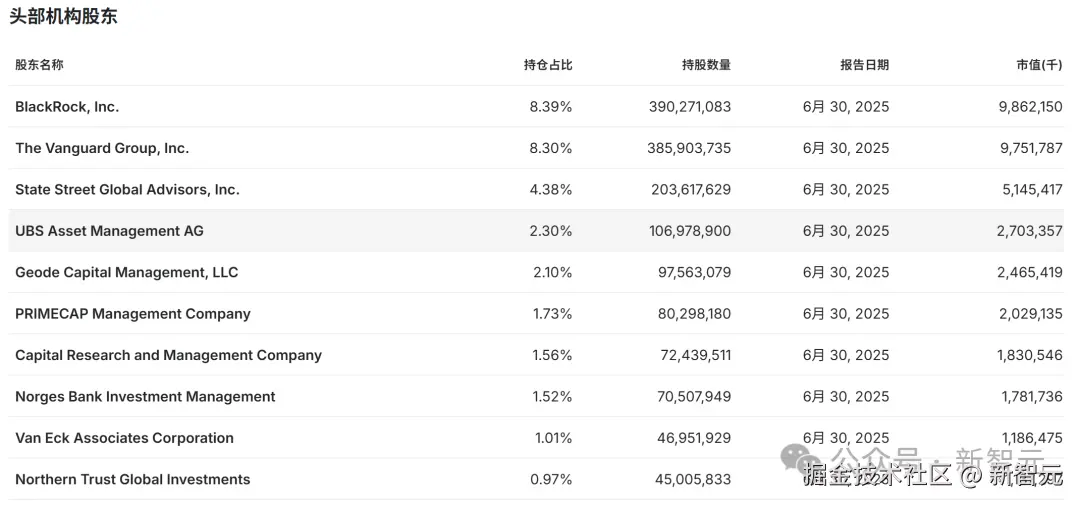The width and height of the screenshot is (1080, 505).
Task: Select Geode Capital Management, LLC
Action: 126,272
